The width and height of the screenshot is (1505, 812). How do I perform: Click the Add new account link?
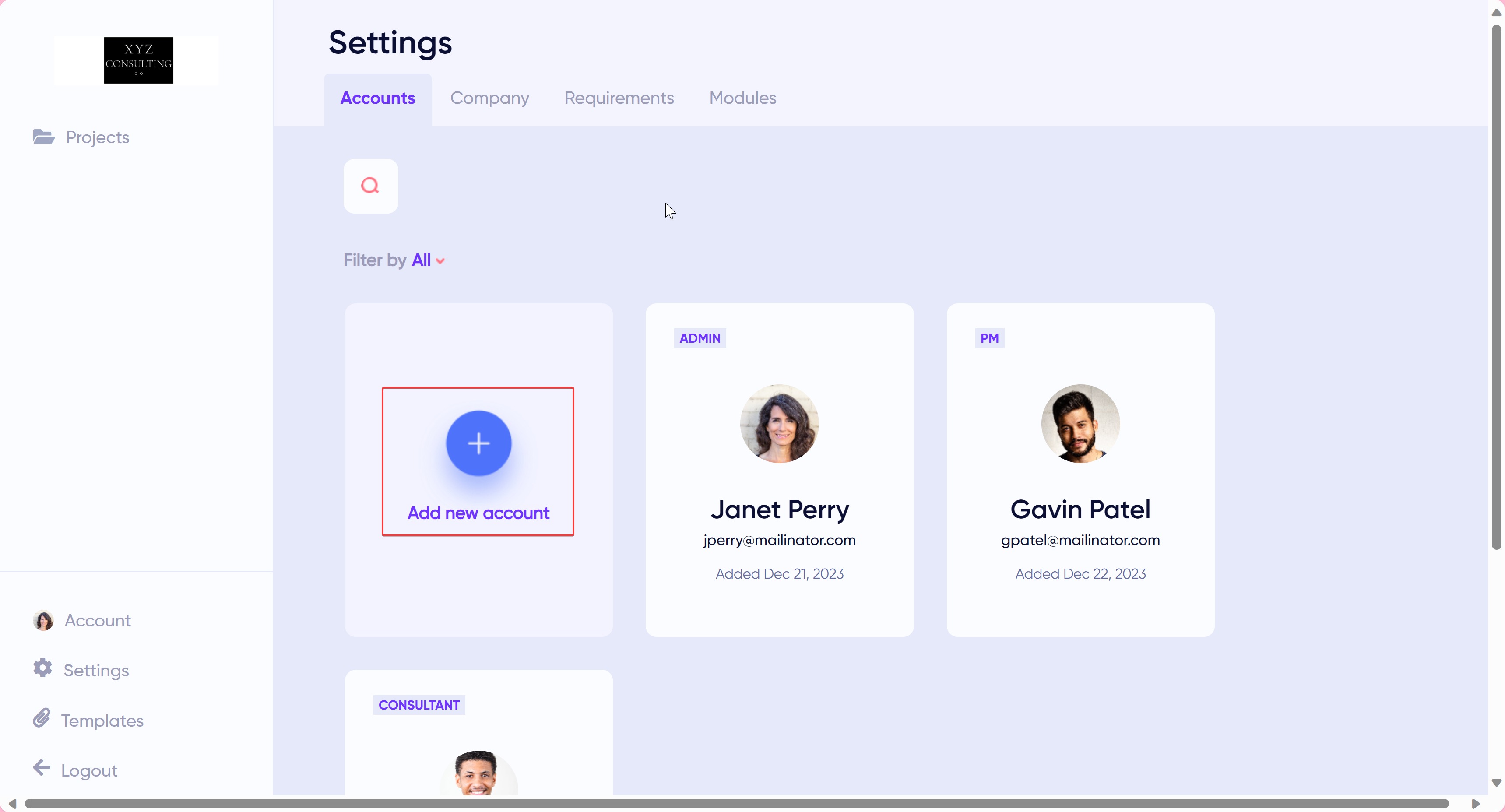tap(478, 513)
